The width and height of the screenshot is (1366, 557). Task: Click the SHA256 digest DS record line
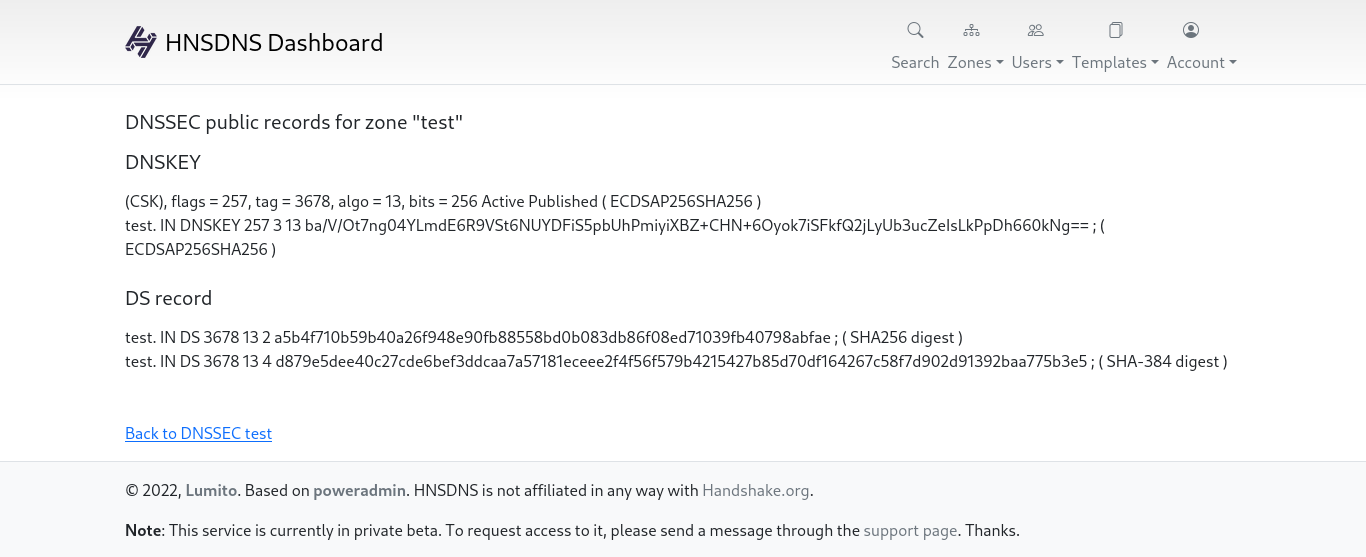pos(544,337)
